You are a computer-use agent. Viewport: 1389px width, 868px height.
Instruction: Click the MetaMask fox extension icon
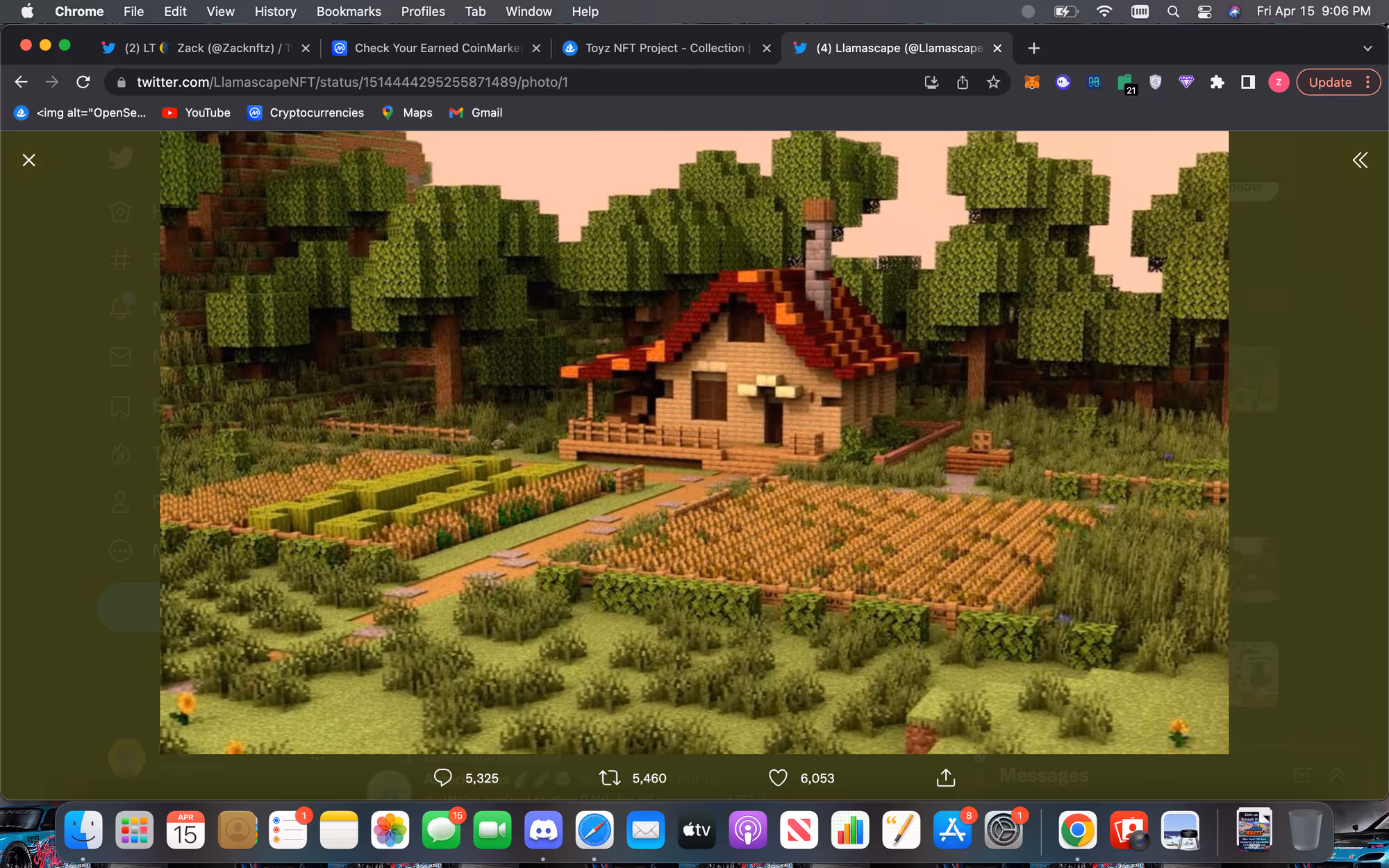tap(1032, 82)
